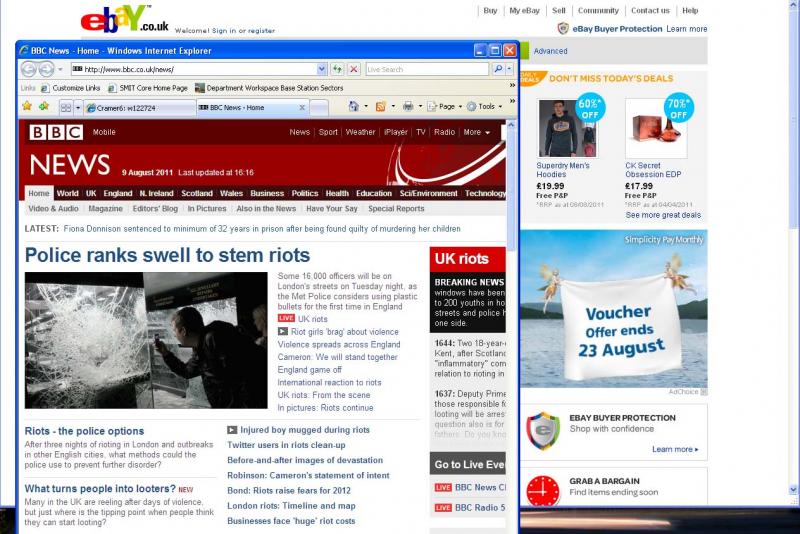Click the Department Workspace Base Station favorite icon
The height and width of the screenshot is (534, 800).
coord(199,88)
